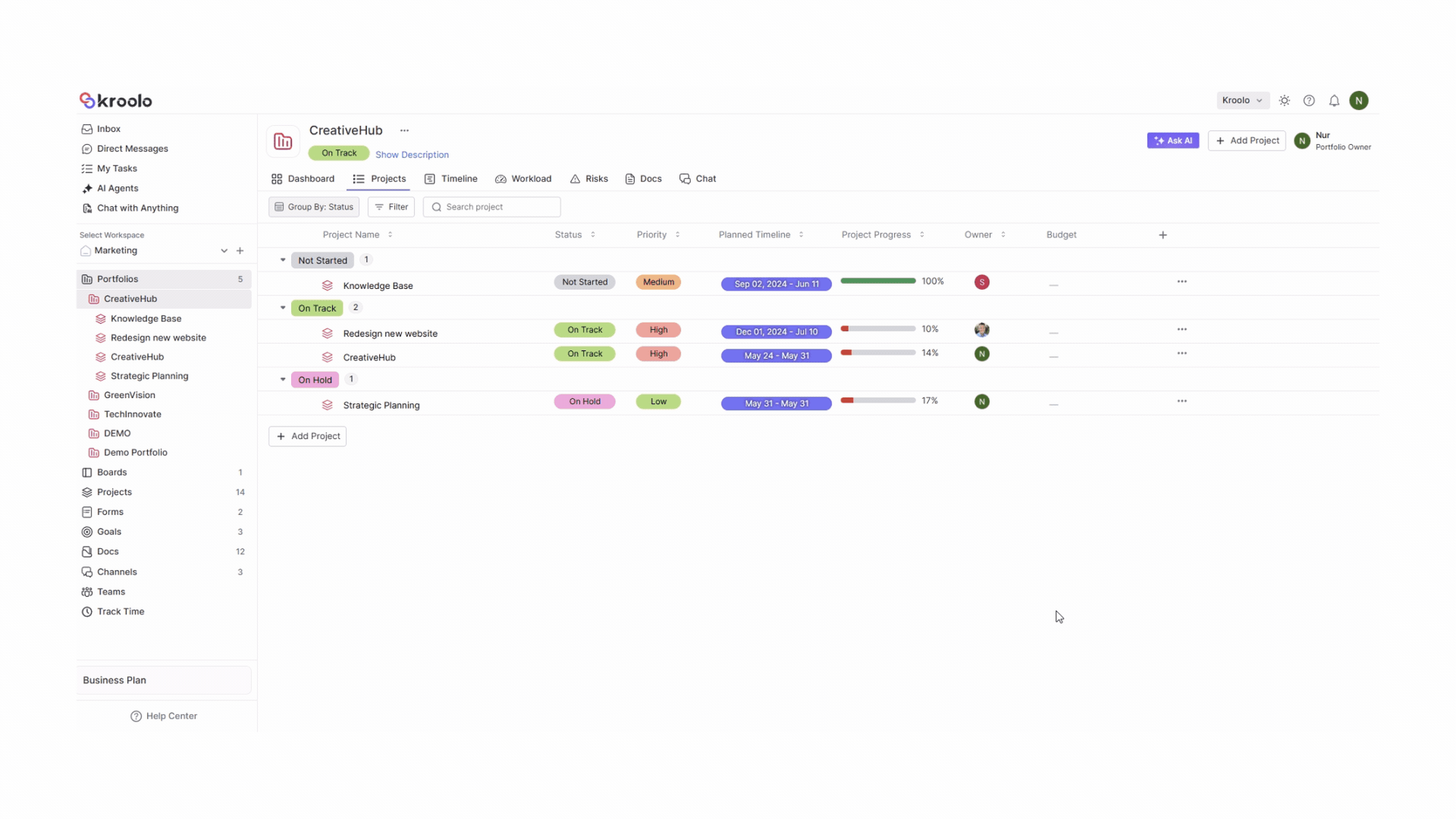Image resolution: width=1456 pixels, height=819 pixels.
Task: Click the Show Description link
Action: coord(412,154)
